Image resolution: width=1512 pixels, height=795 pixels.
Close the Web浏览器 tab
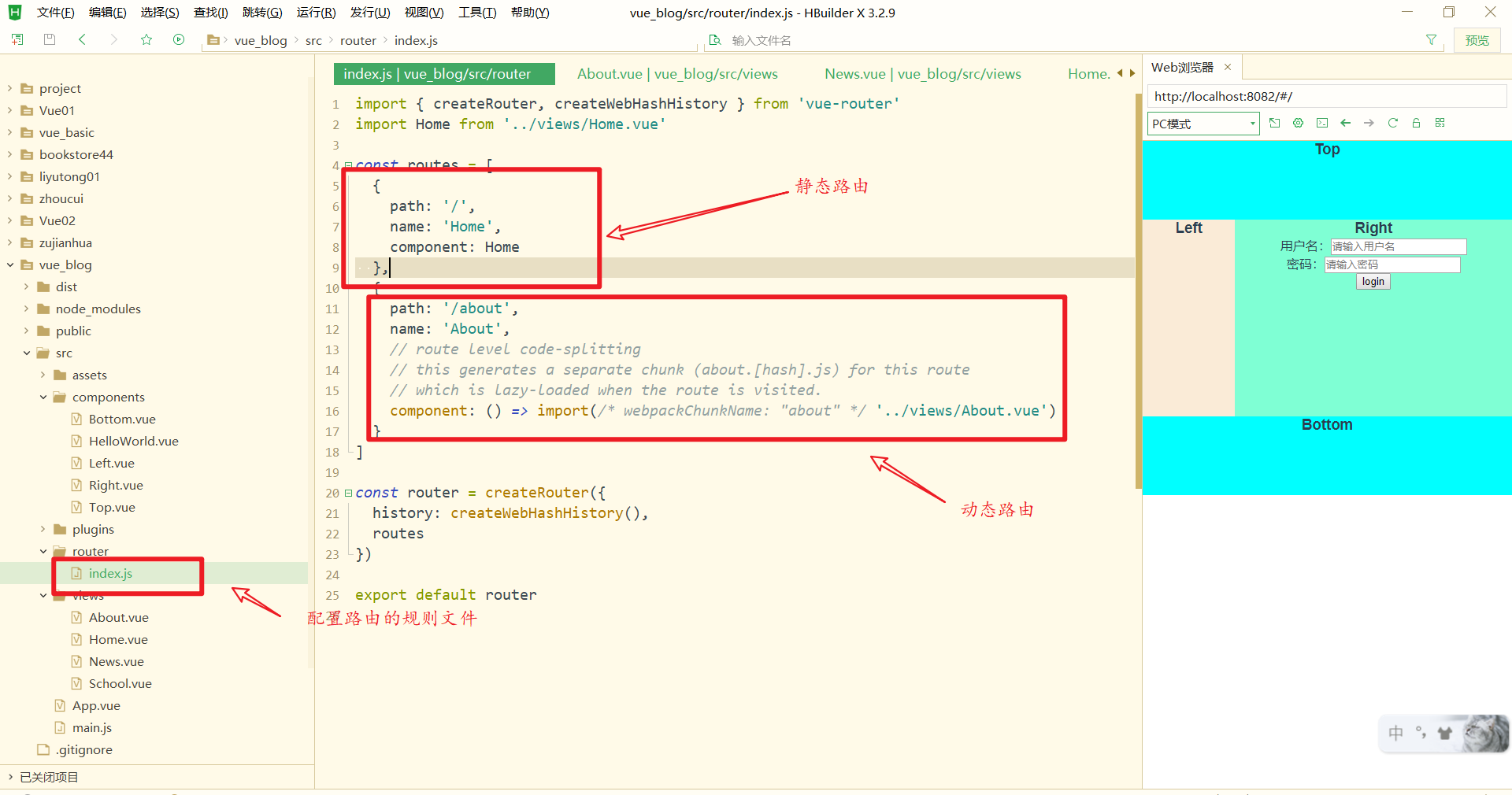1227,67
